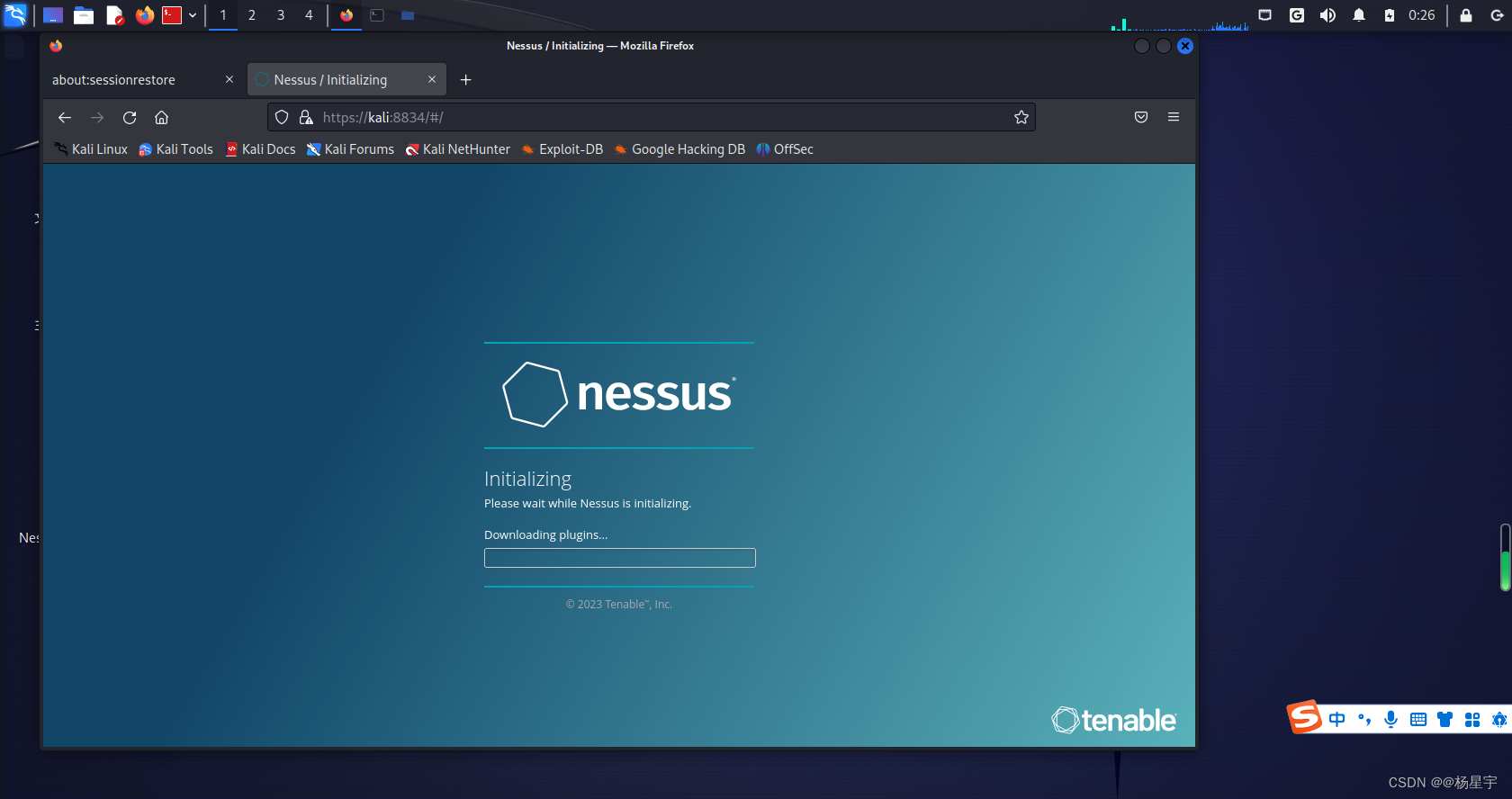Open the Kali Forums bookmark
Viewport: 1512px width, 799px height.
(350, 149)
